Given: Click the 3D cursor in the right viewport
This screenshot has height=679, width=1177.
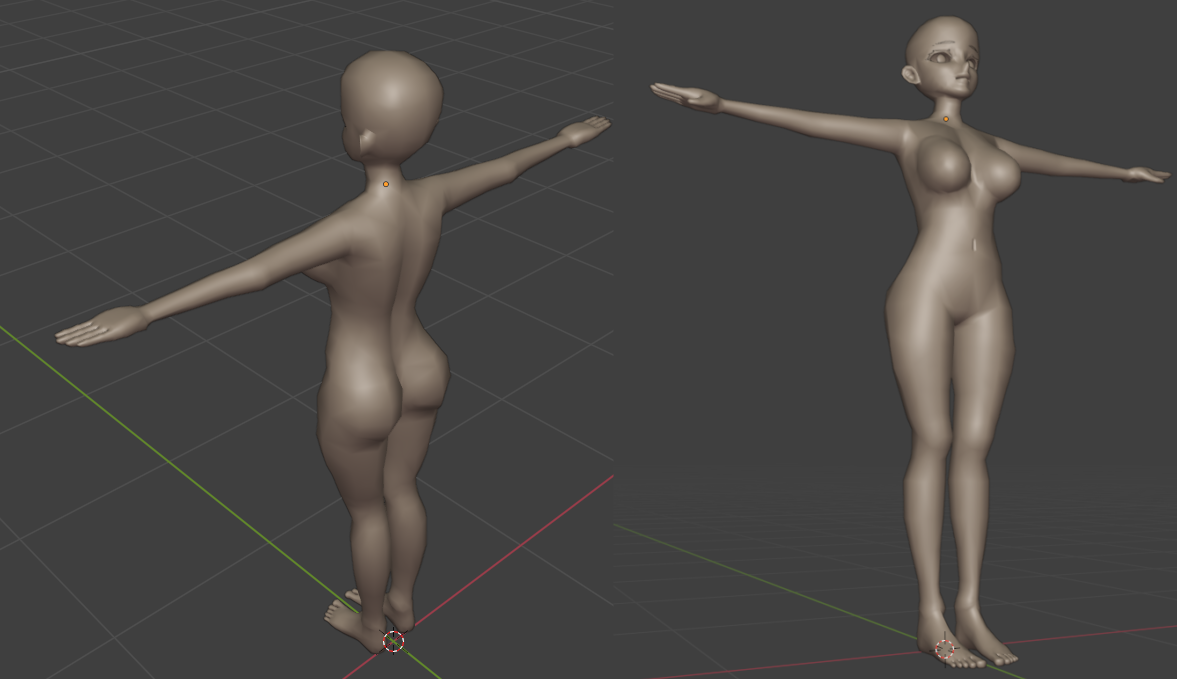Looking at the screenshot, I should coord(945,650).
